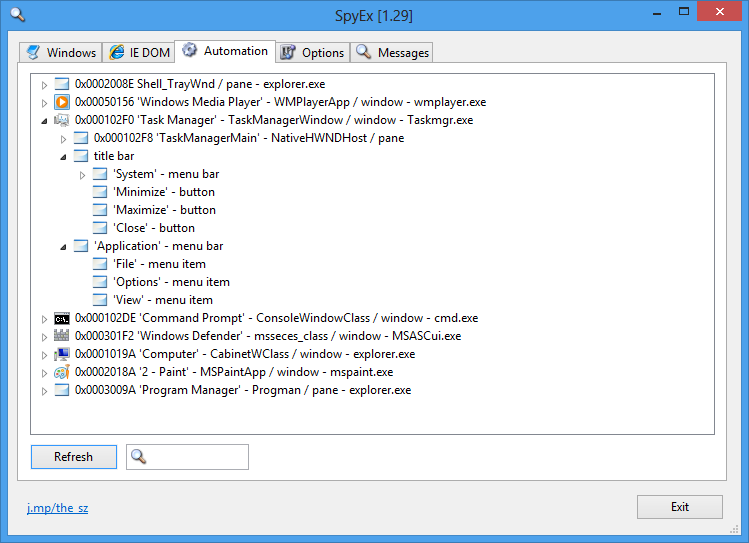749x543 pixels.
Task: Select the 'Close' - button row text
Action: click(x=154, y=228)
